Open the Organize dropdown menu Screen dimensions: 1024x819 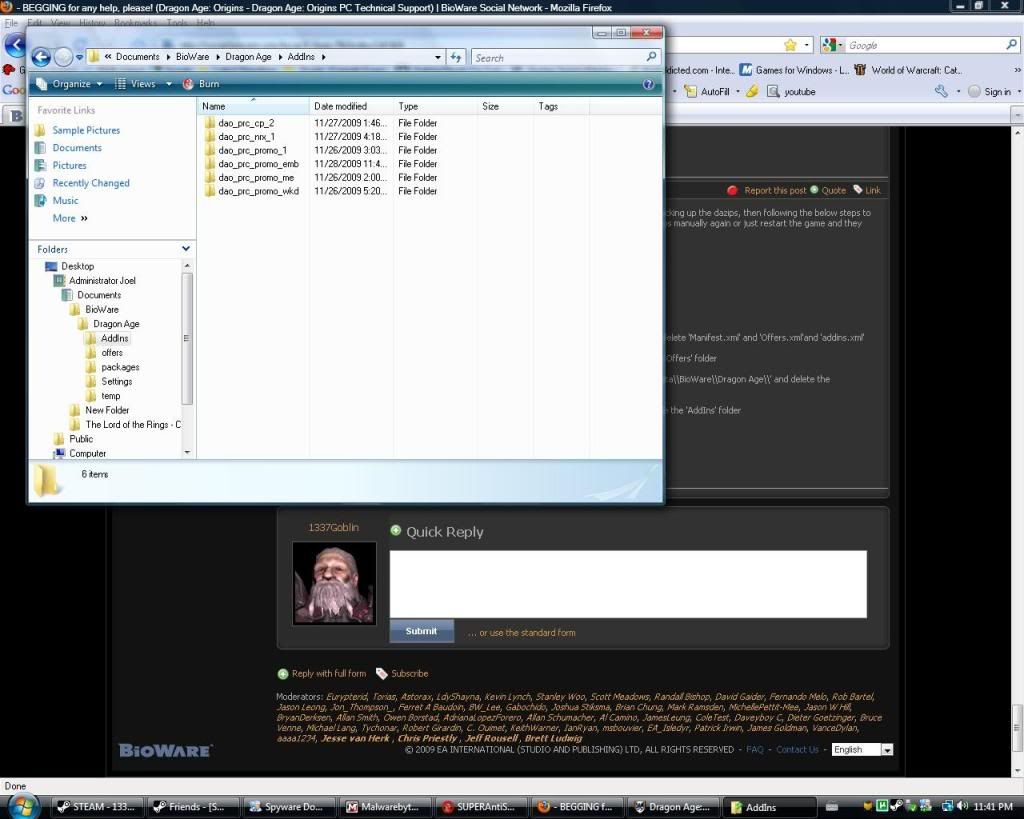click(x=70, y=84)
